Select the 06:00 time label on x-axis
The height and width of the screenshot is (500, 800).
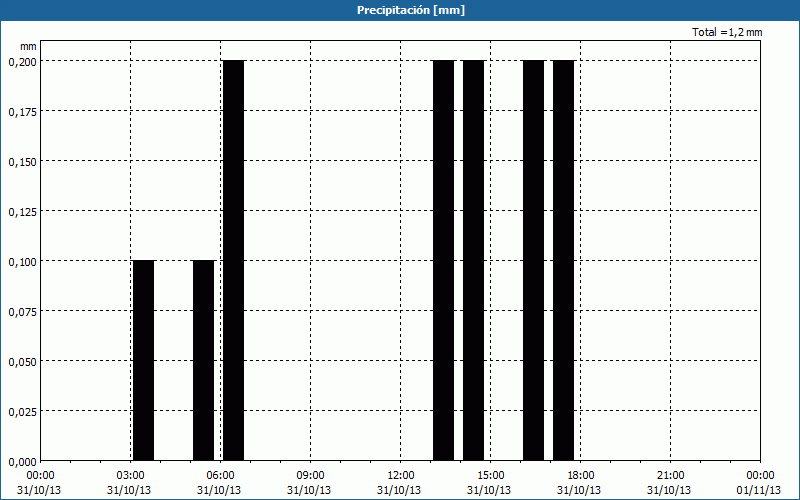[x=220, y=475]
